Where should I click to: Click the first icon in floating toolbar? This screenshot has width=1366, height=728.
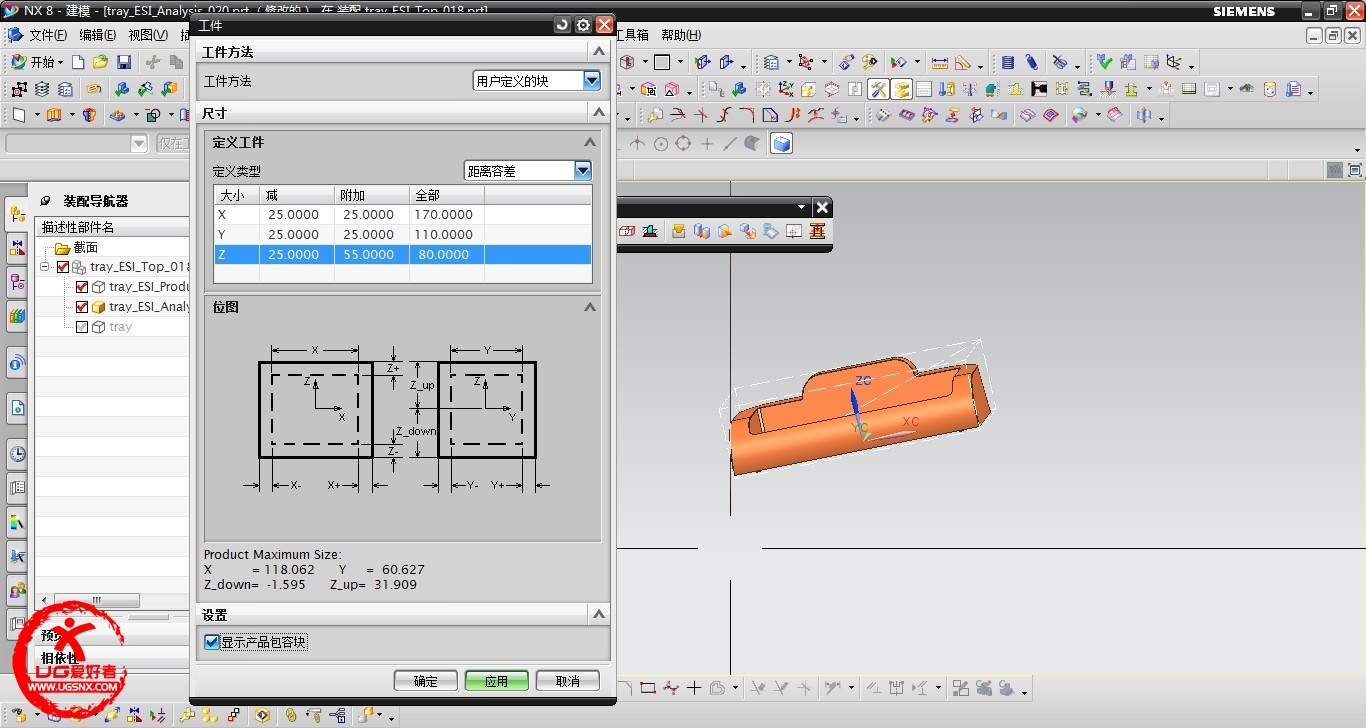(x=627, y=231)
